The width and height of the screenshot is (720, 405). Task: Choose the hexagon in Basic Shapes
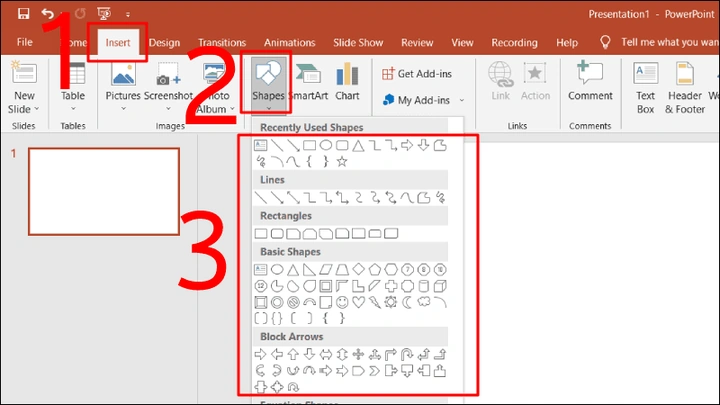point(391,270)
